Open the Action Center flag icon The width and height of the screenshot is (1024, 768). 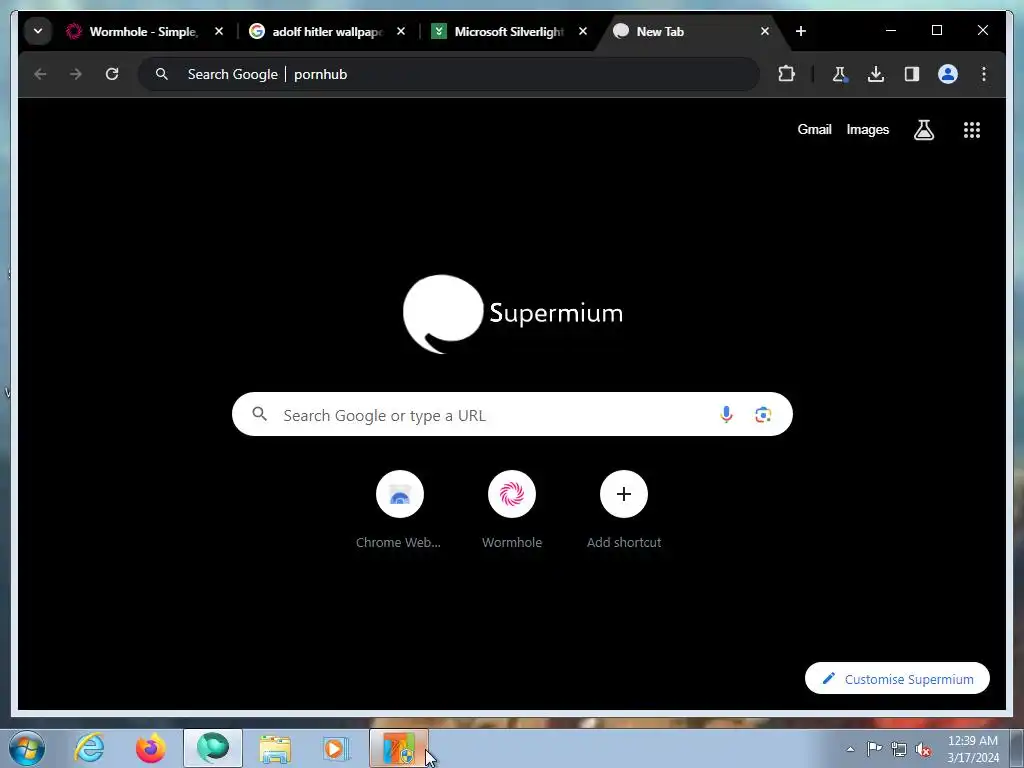(874, 748)
